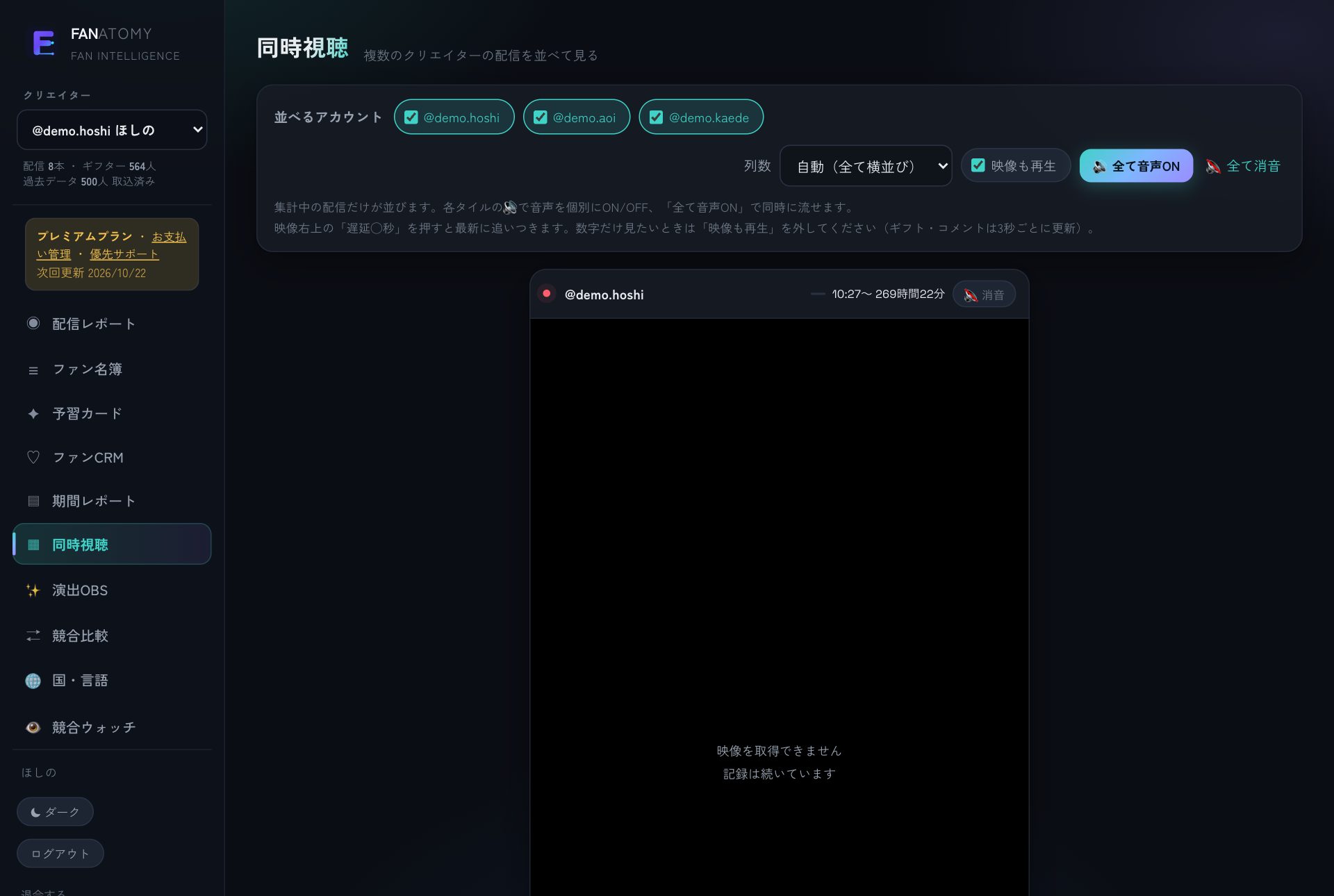Click the muted speaker icon on the tile
This screenshot has width=1334, height=896.
[971, 295]
